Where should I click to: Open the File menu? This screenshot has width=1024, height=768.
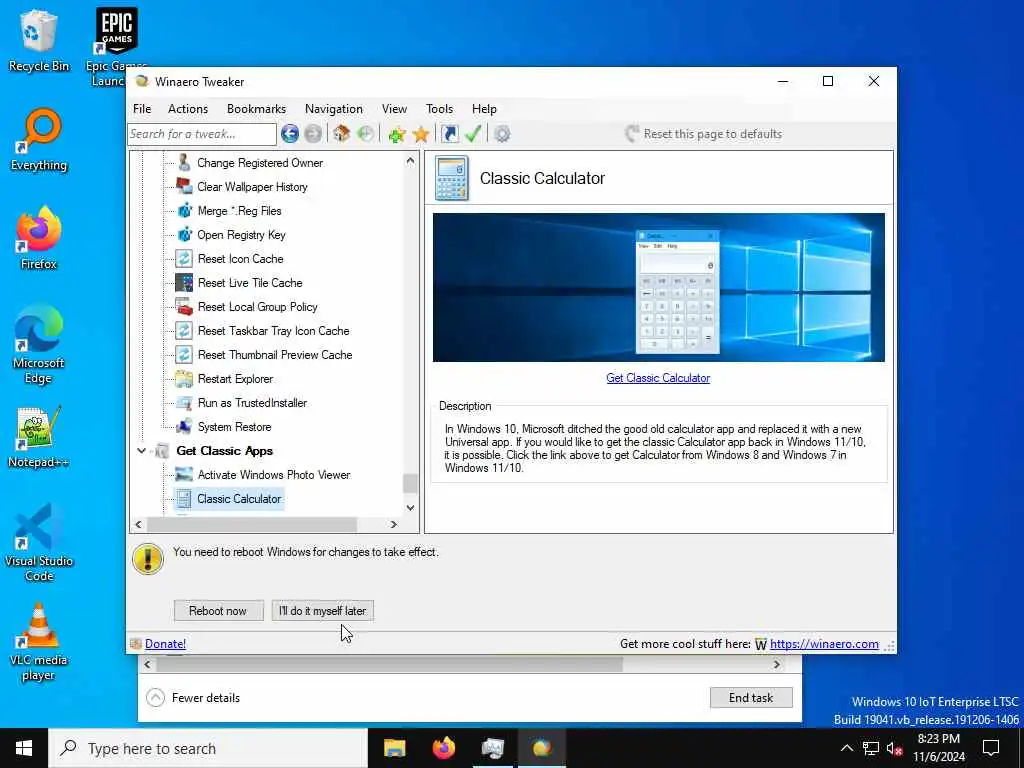click(x=142, y=109)
